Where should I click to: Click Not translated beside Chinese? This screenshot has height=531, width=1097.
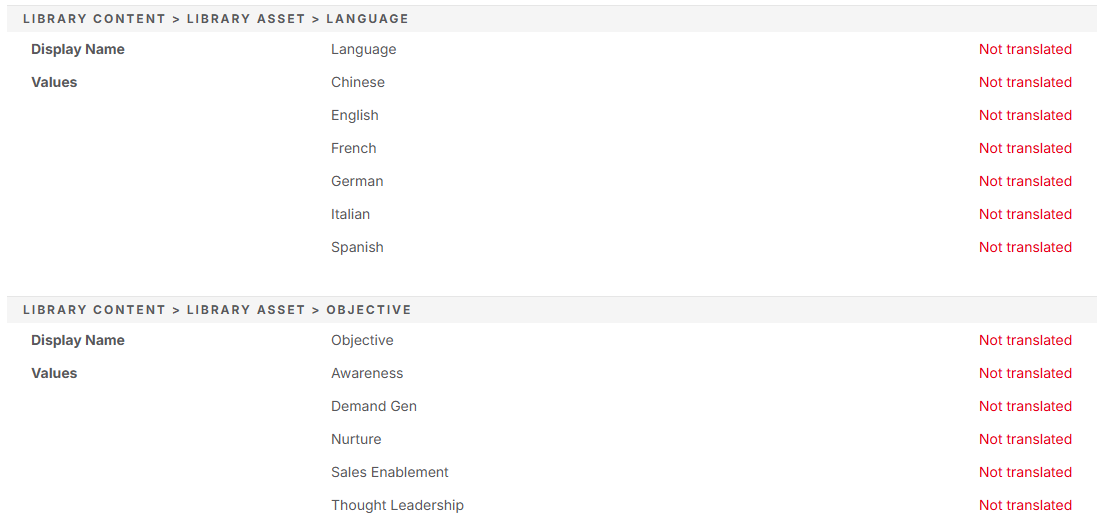point(1025,82)
